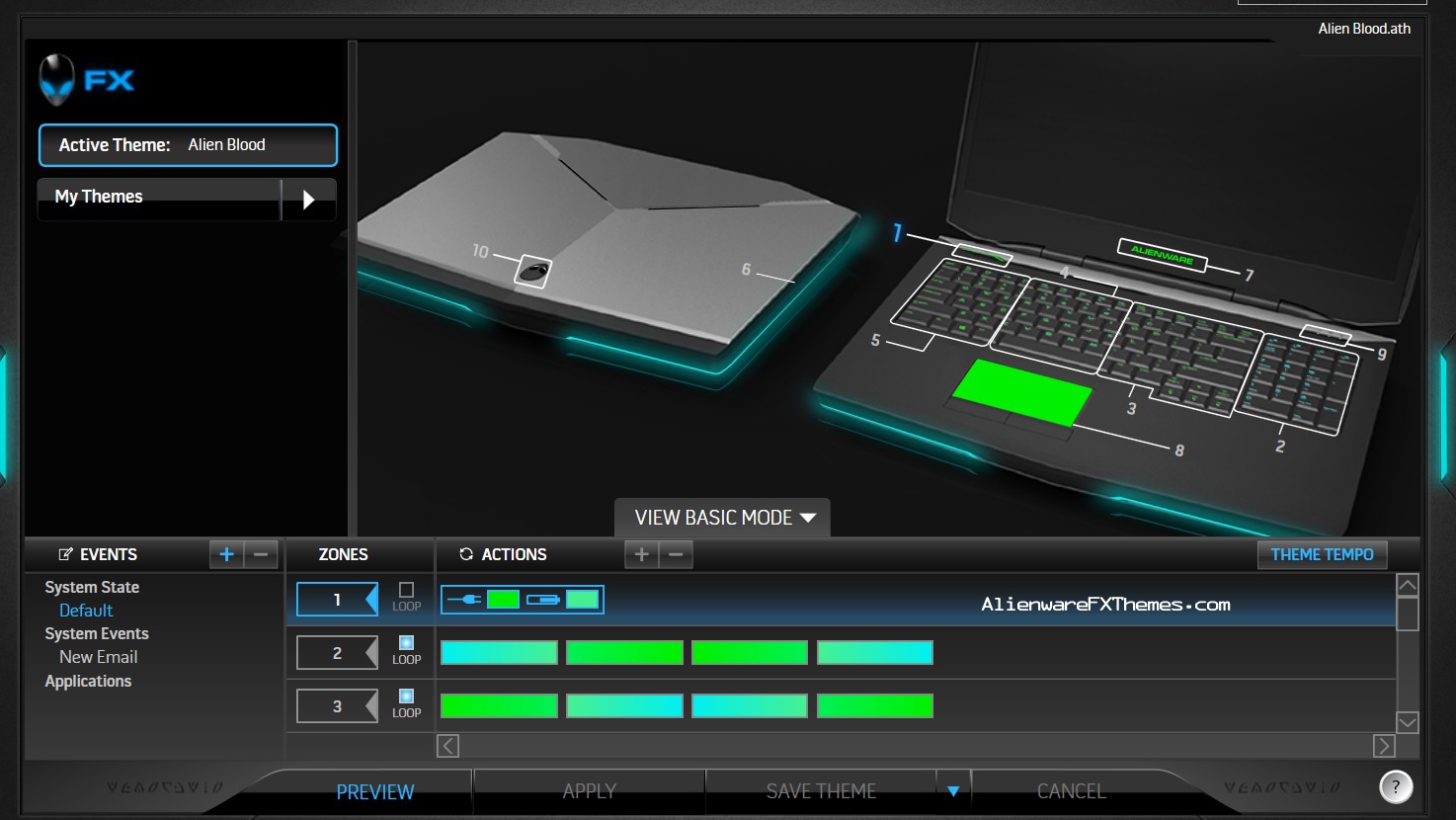1456x820 pixels.
Task: Select zone 1 in the zones list
Action: 337,600
